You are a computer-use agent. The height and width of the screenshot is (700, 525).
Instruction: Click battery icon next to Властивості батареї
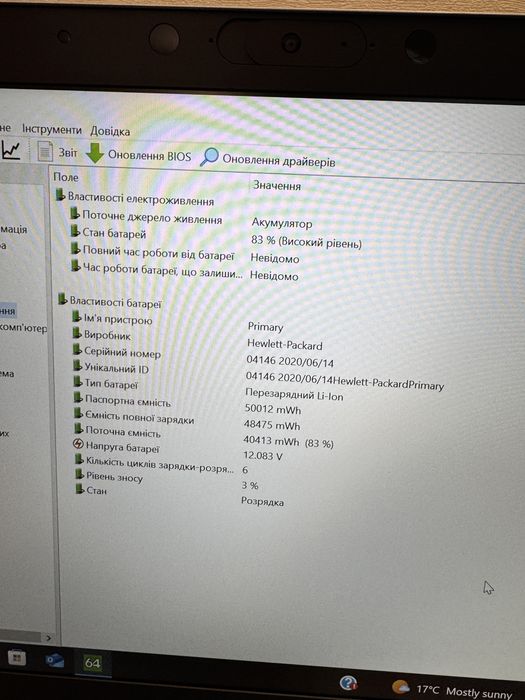(x=62, y=299)
